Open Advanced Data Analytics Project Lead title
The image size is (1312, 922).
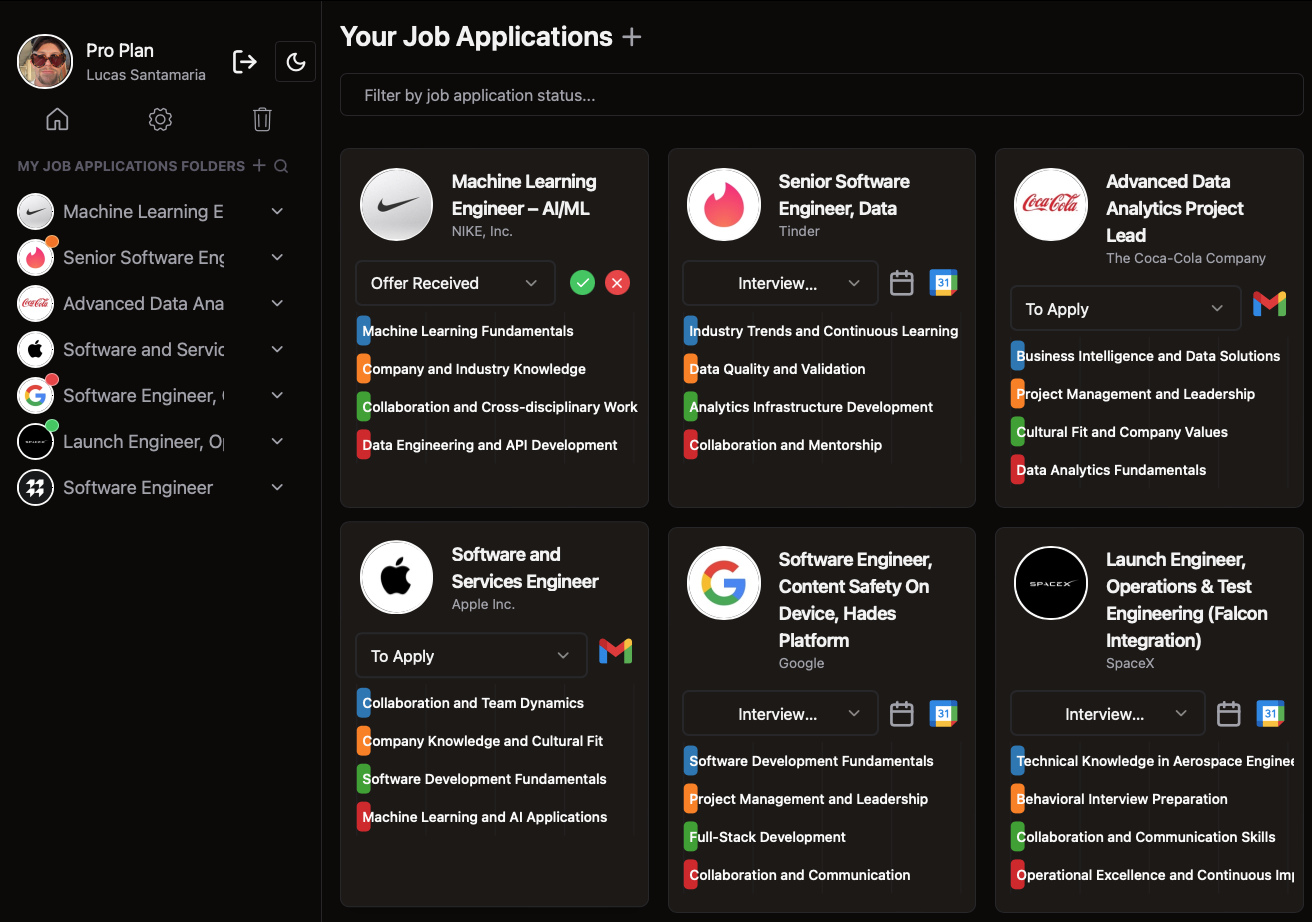point(1175,208)
